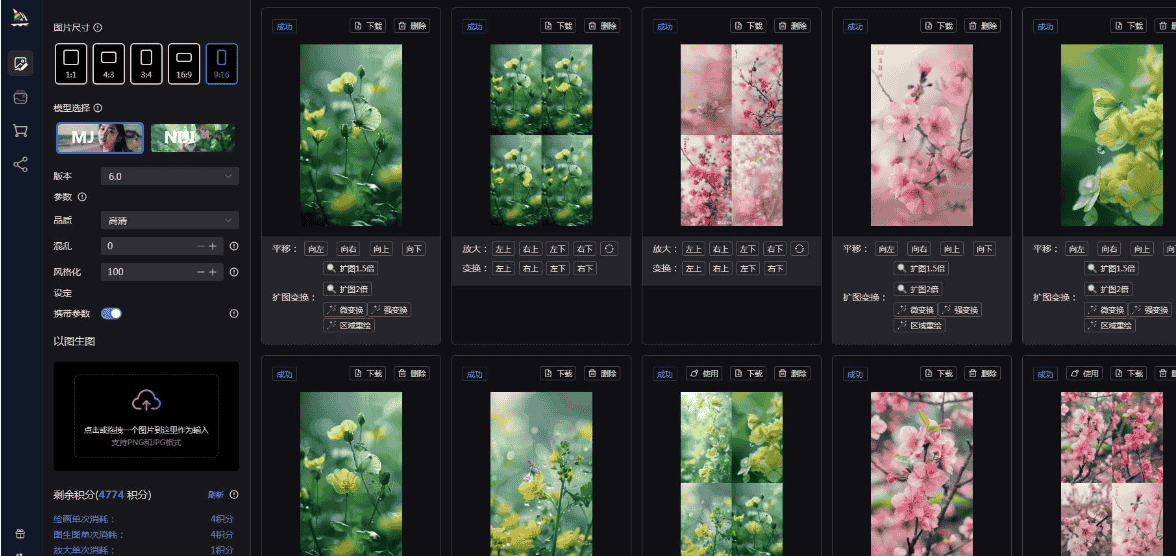
Task: Open pink blossom thumbnail in bottom-row fourth card
Action: pyautogui.click(x=922, y=473)
